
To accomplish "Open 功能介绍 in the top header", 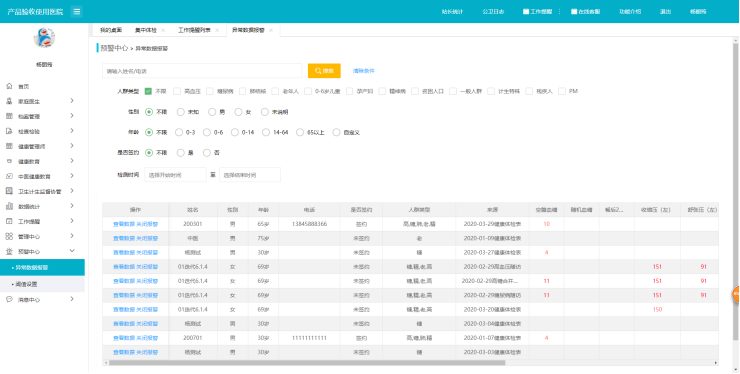I will click(x=630, y=11).
